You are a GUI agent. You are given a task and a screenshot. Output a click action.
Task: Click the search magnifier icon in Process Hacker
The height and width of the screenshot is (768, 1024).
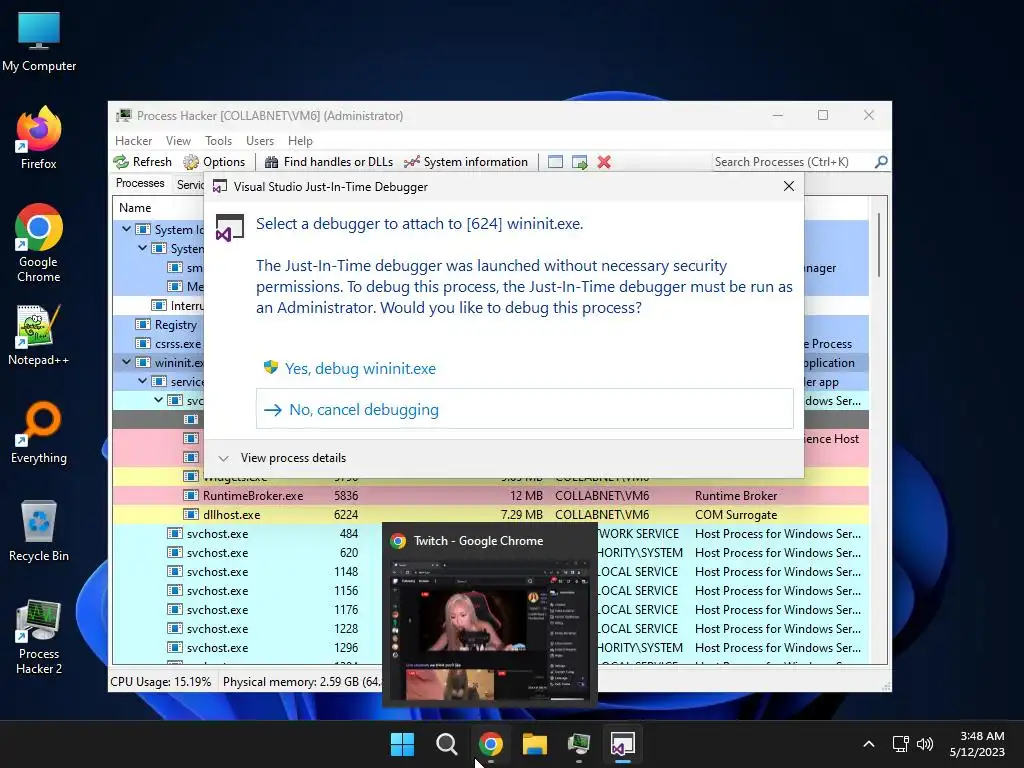pyautogui.click(x=881, y=161)
